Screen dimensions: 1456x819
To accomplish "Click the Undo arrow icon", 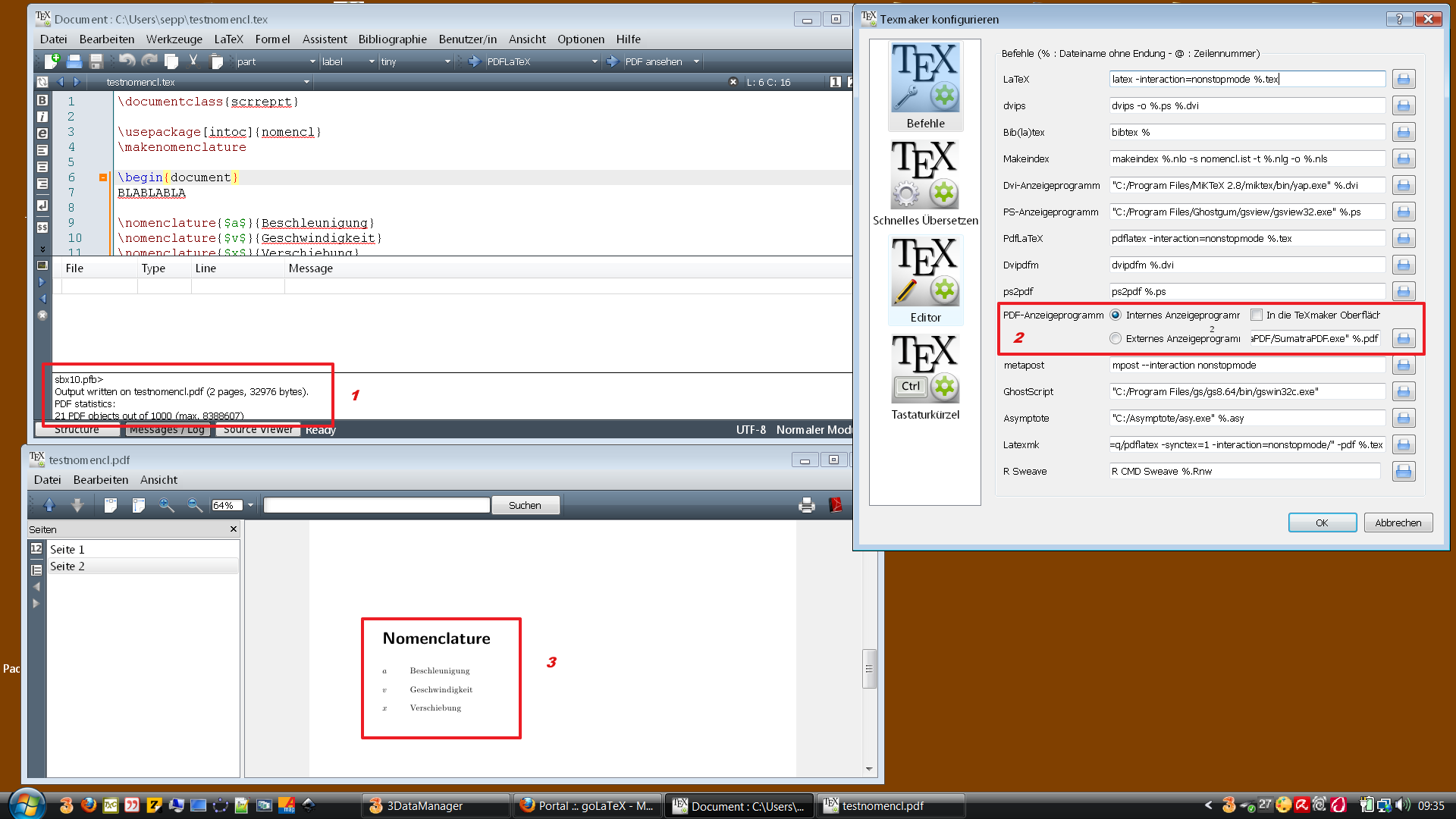I will click(x=127, y=61).
